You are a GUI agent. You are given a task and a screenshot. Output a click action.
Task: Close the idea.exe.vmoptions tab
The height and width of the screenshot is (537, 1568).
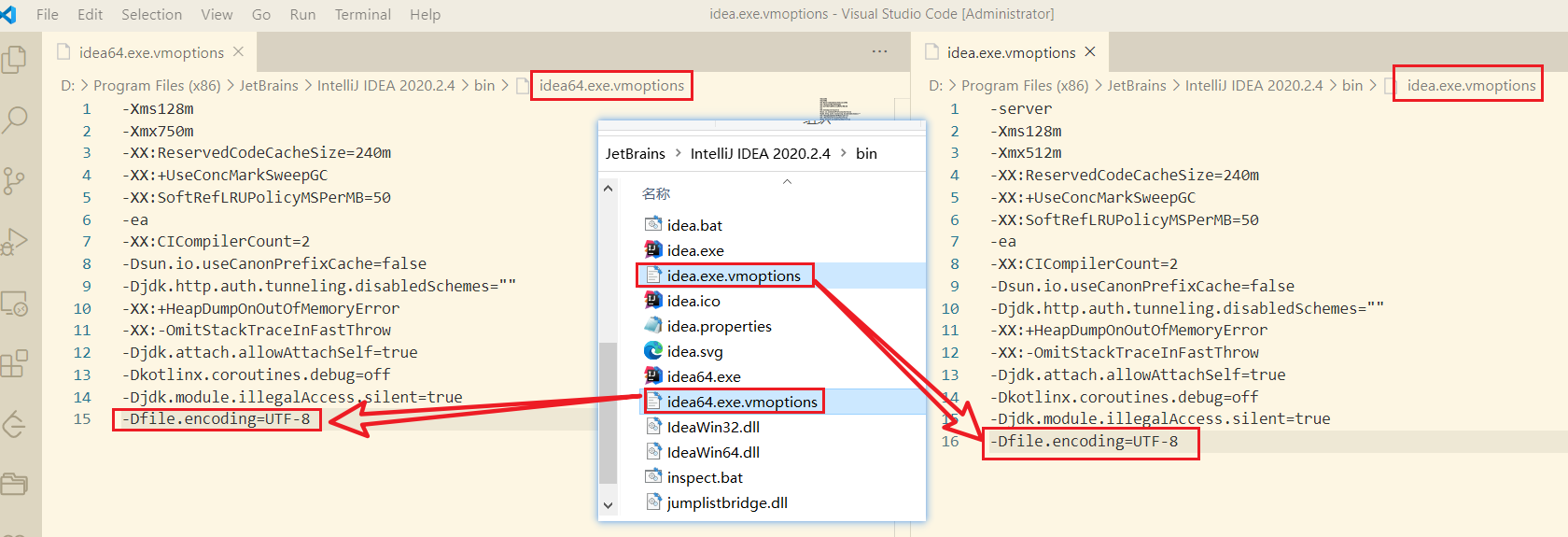click(x=1090, y=52)
